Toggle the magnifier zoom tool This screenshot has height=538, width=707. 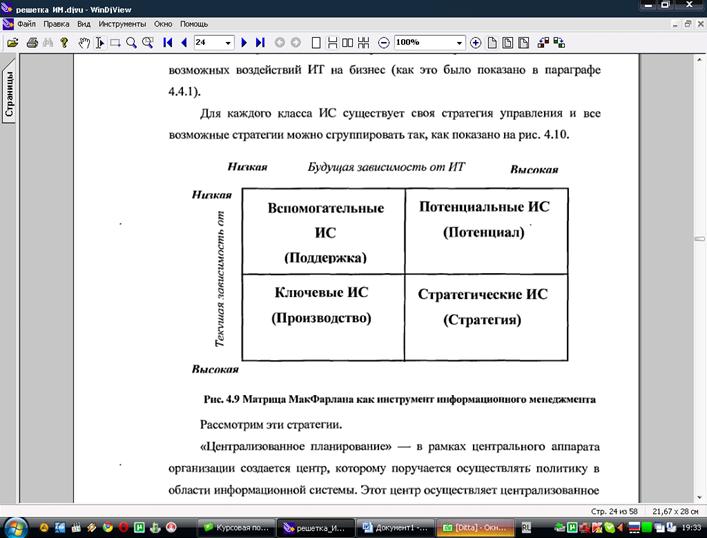132,43
